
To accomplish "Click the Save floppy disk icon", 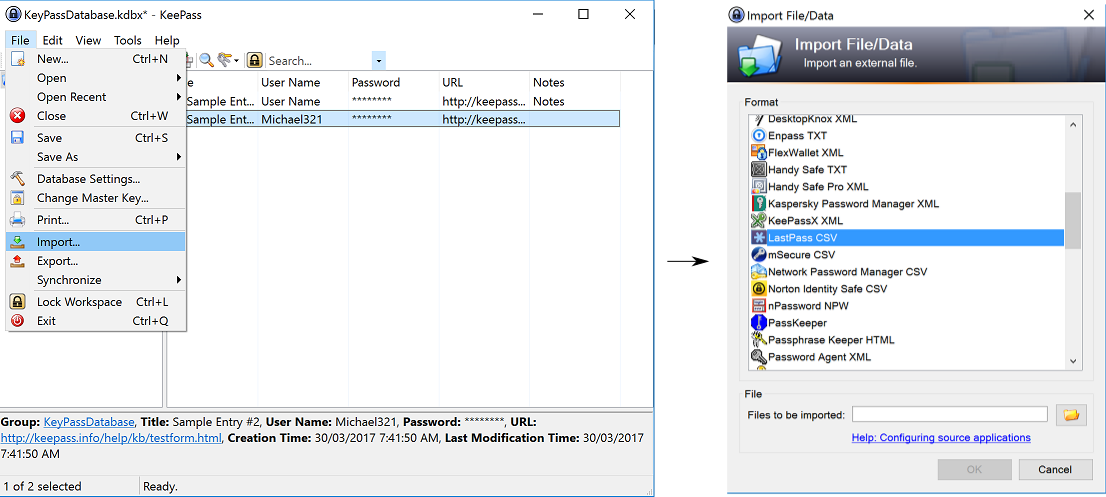I will click(18, 137).
